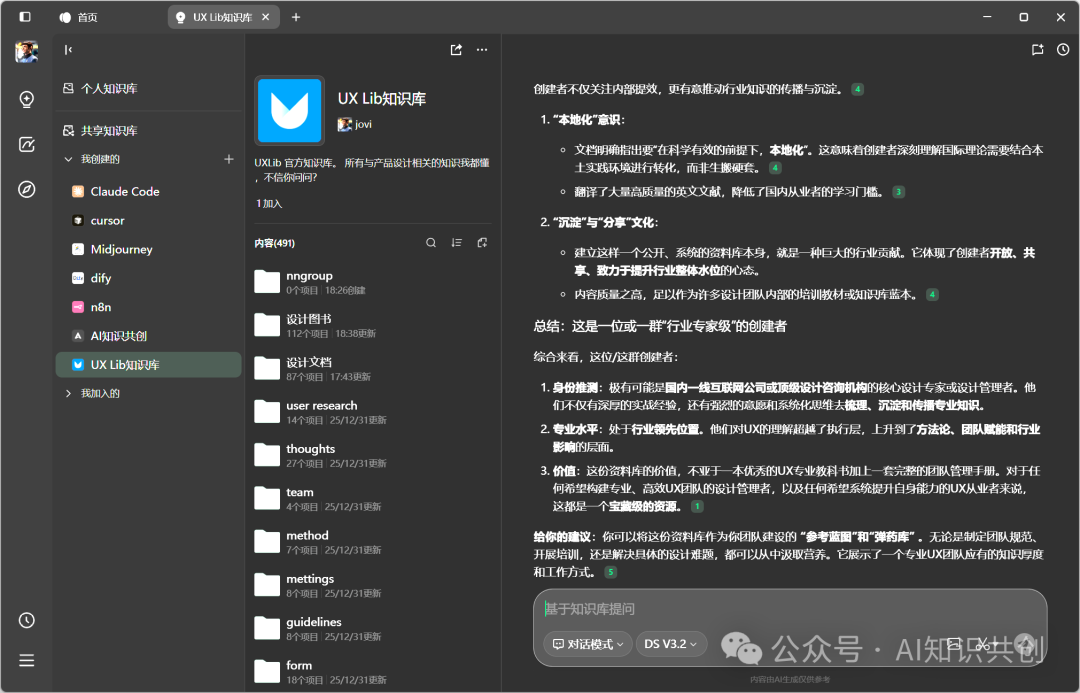The image size is (1080, 693).
Task: Add a new knowledge base with plus icon
Action: (229, 159)
